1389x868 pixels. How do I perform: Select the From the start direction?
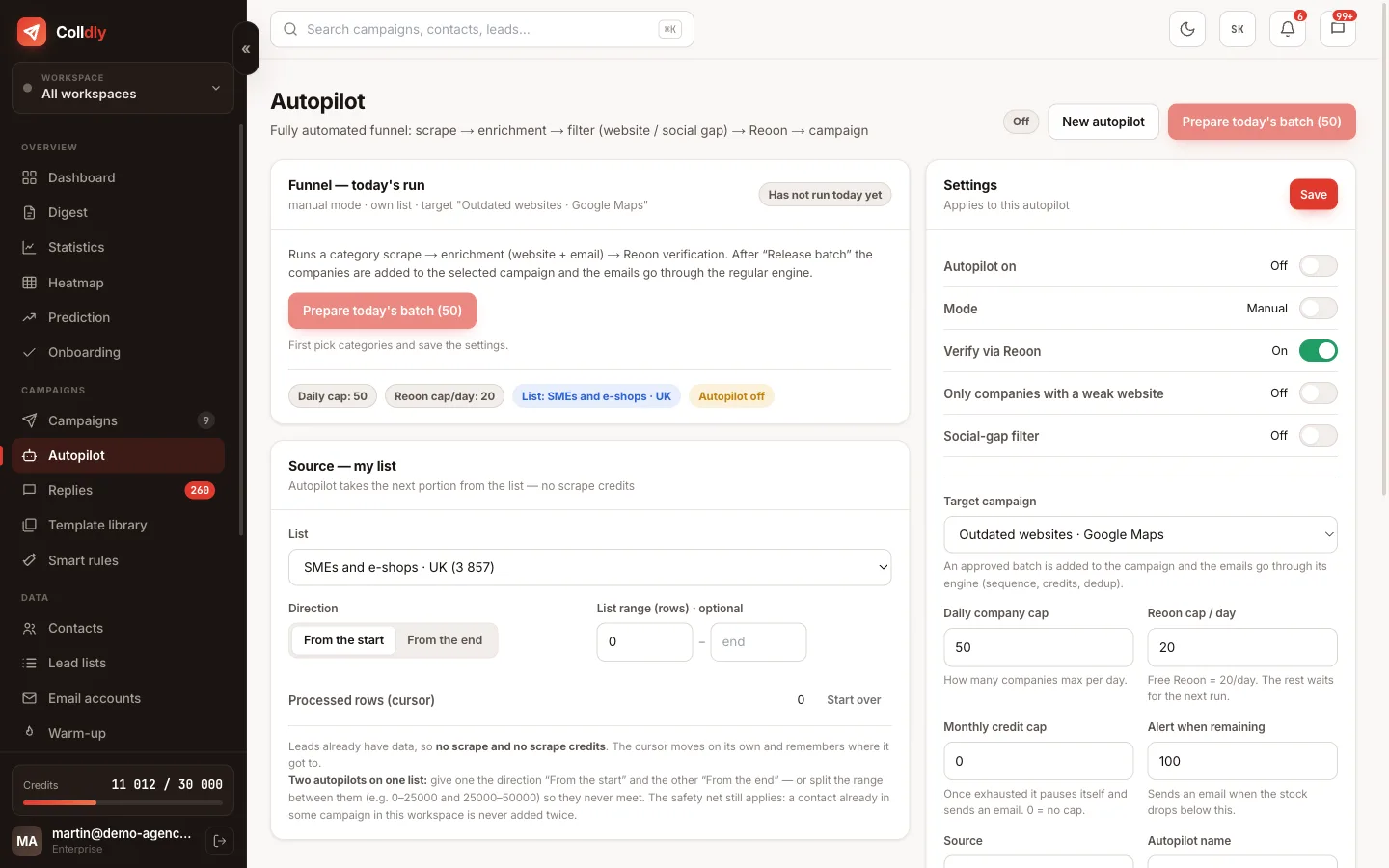(x=343, y=640)
